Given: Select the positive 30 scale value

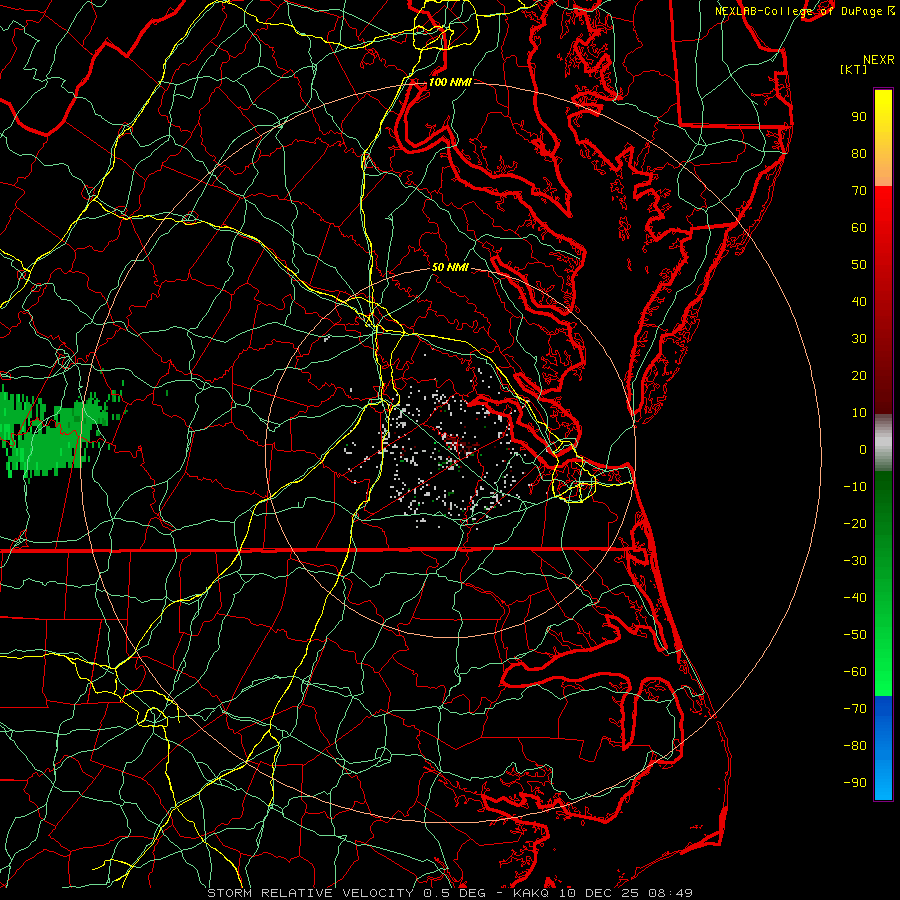Looking at the screenshot, I should point(859,339).
